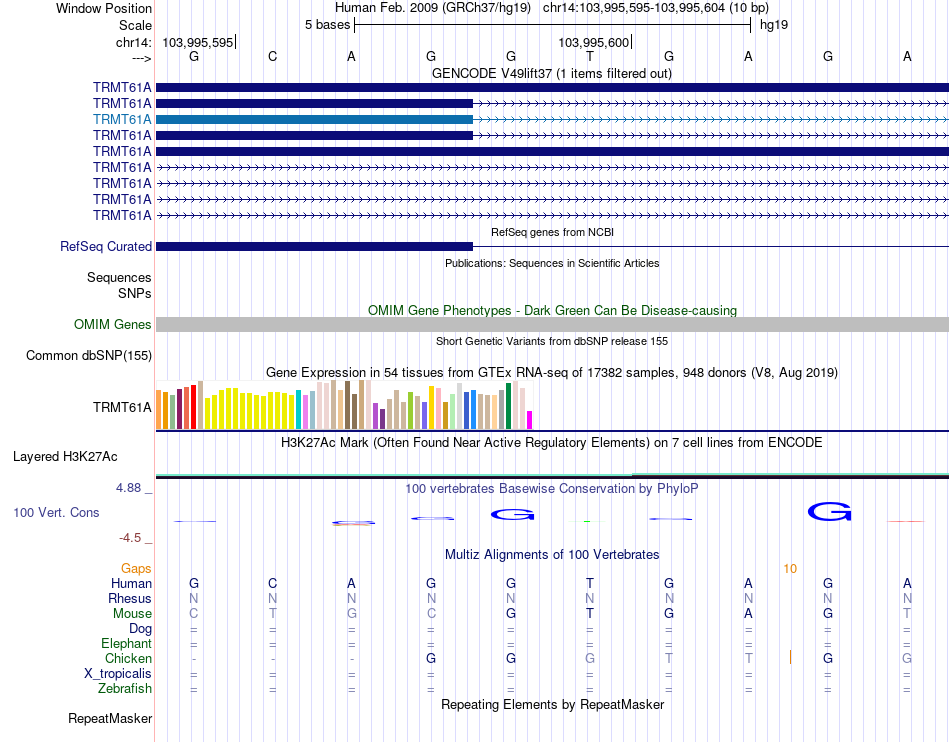Click the 4.88 PhyloP upper scale value
The width and height of the screenshot is (950, 742).
[128, 488]
